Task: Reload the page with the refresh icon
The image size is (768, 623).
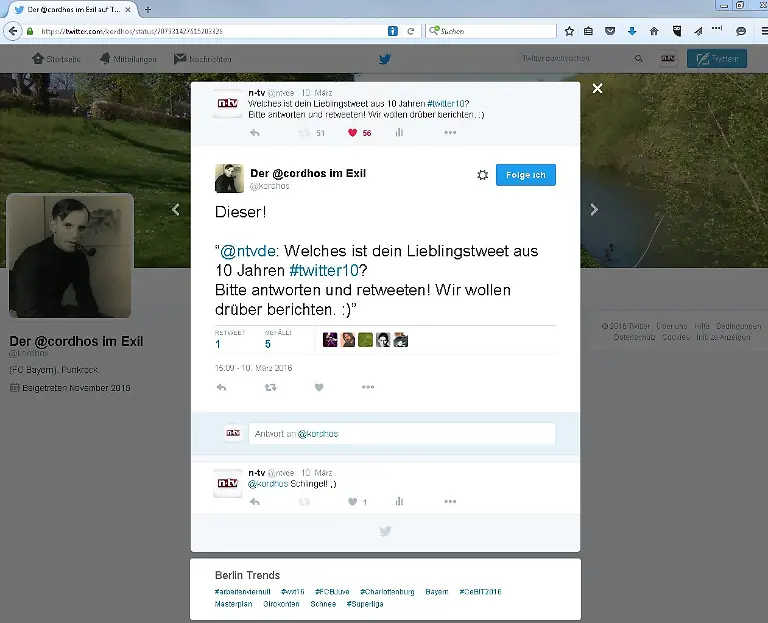Action: [x=411, y=31]
